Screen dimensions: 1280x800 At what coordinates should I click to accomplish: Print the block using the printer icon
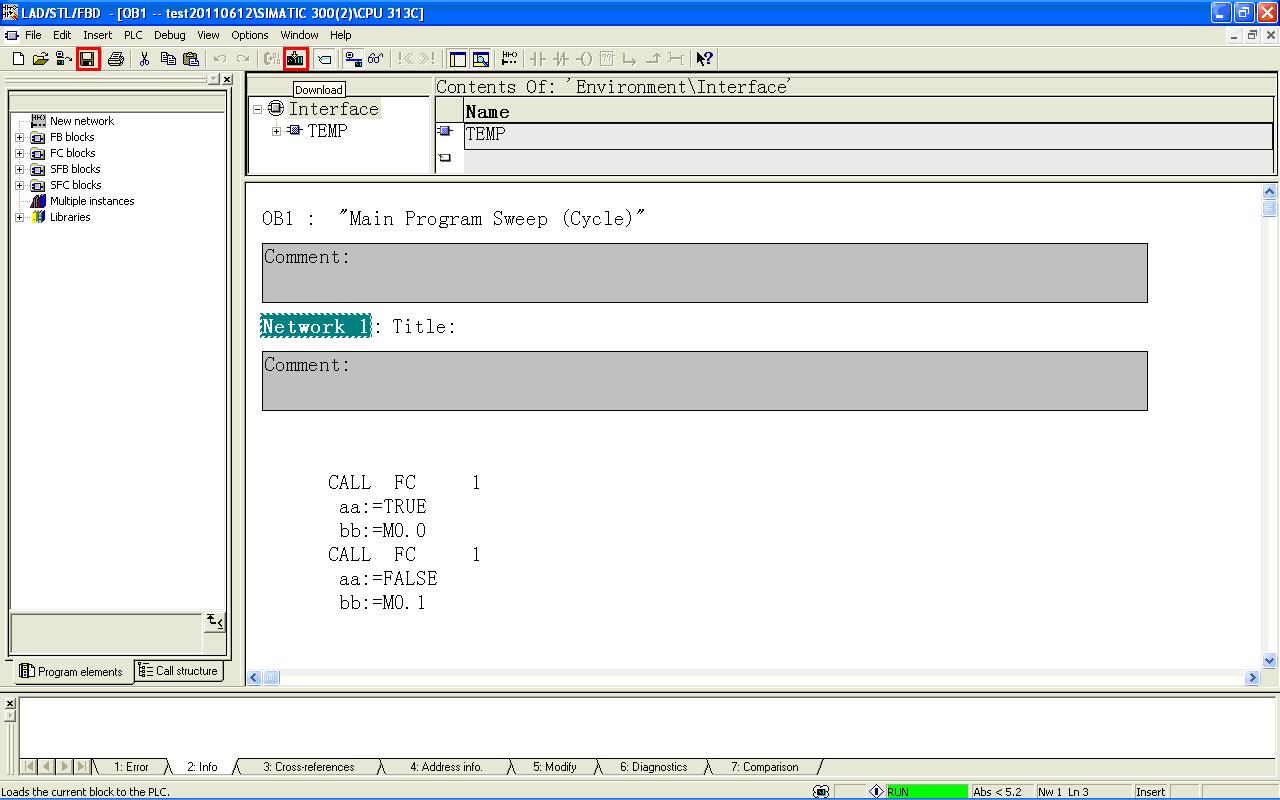pyautogui.click(x=116, y=59)
